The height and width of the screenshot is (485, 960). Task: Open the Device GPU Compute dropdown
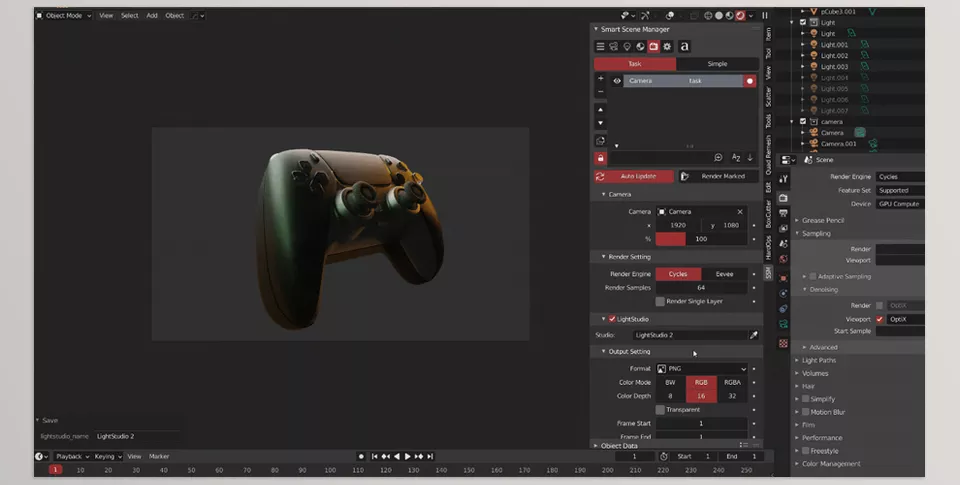pos(900,204)
